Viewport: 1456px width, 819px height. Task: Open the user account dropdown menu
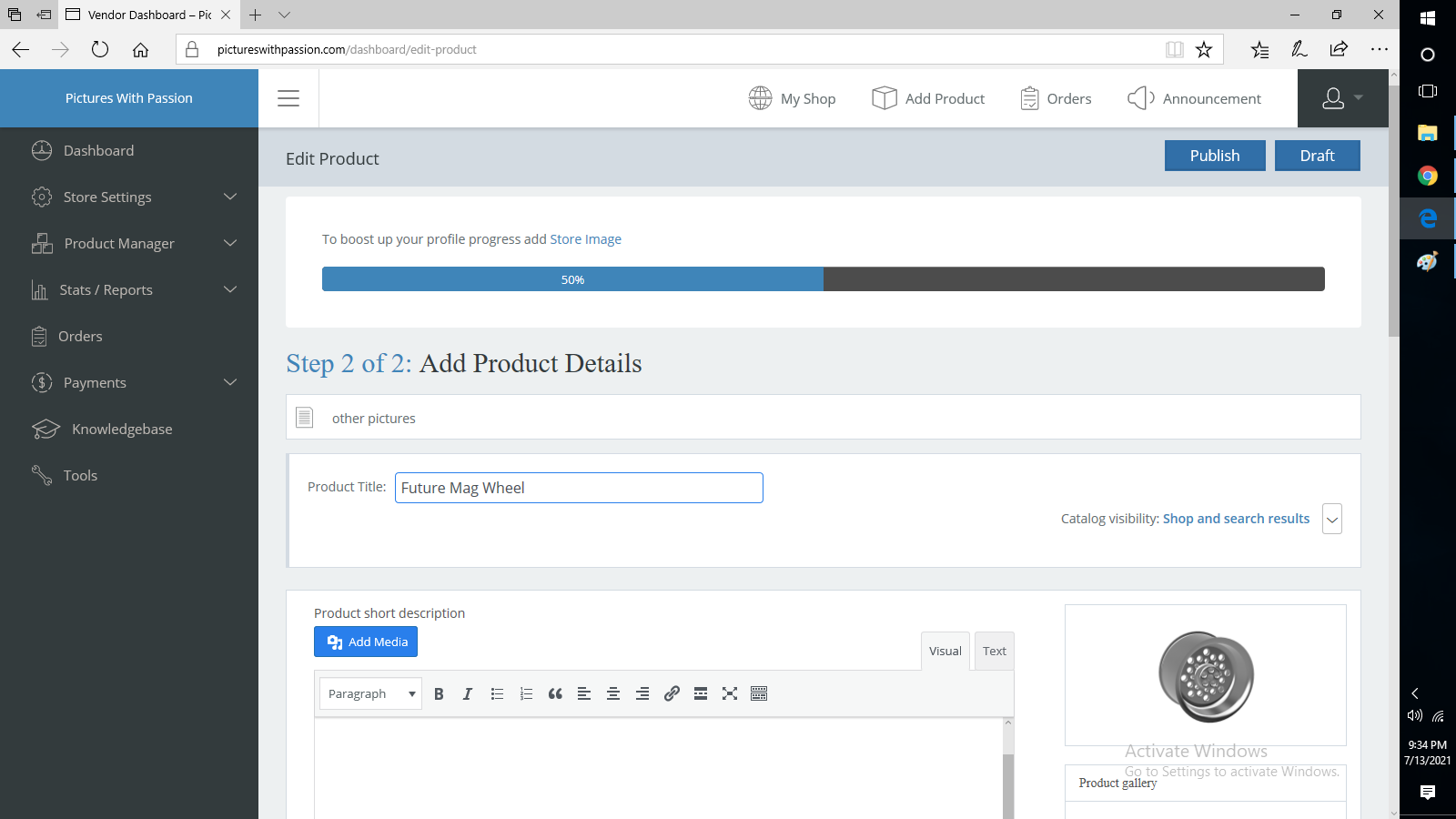1343,98
